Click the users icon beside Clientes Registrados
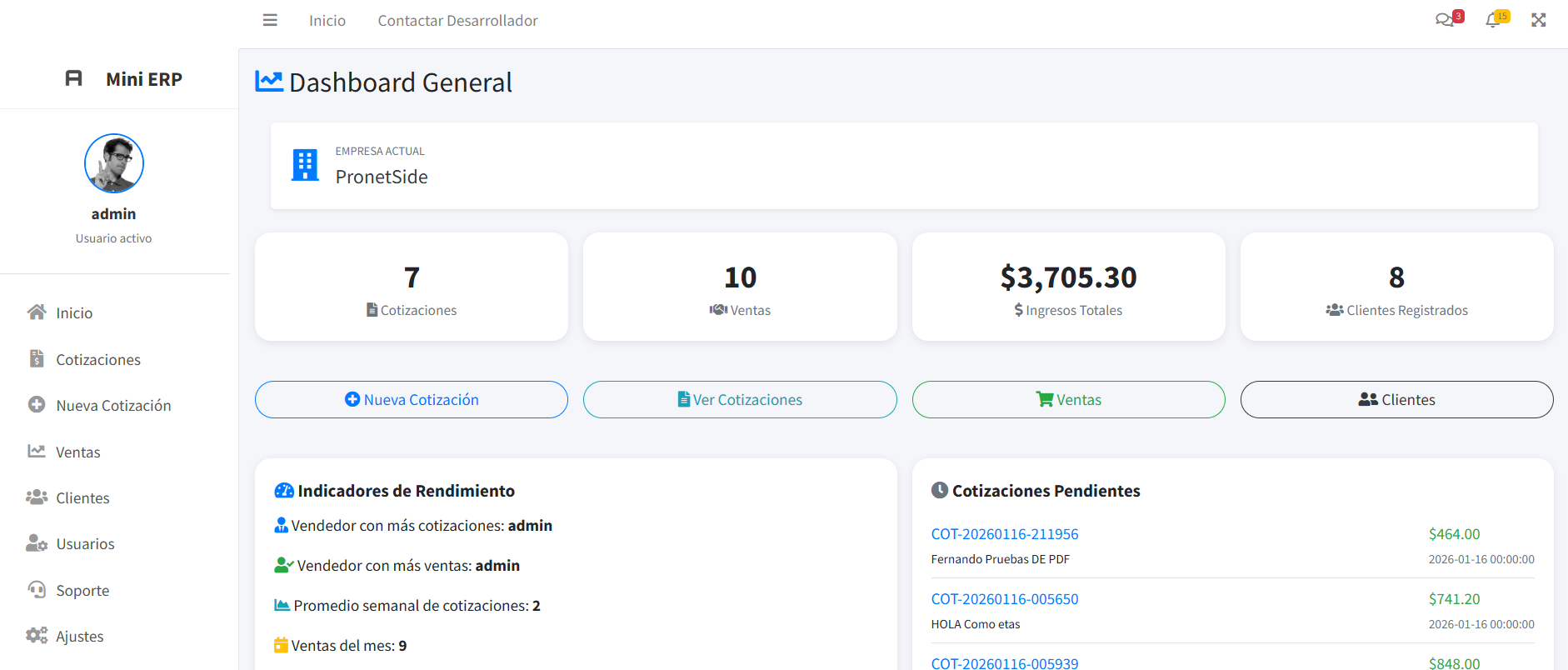The height and width of the screenshot is (670, 1568). 1335,310
